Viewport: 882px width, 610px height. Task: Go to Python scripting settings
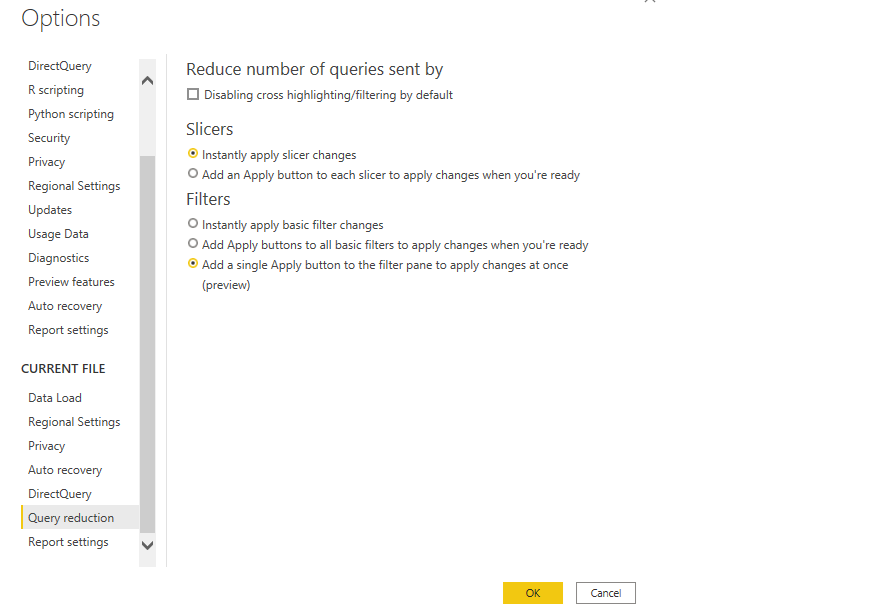[71, 114]
